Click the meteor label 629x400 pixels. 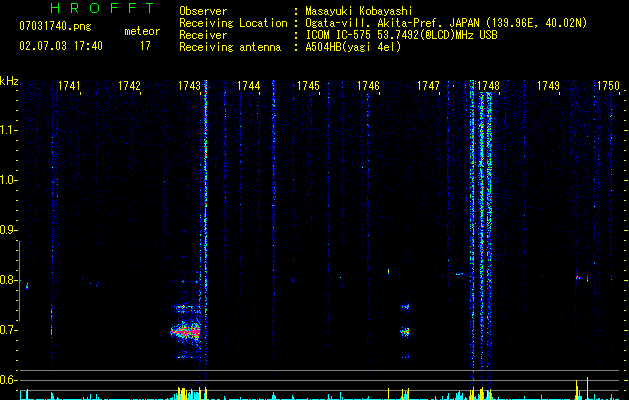(x=142, y=31)
